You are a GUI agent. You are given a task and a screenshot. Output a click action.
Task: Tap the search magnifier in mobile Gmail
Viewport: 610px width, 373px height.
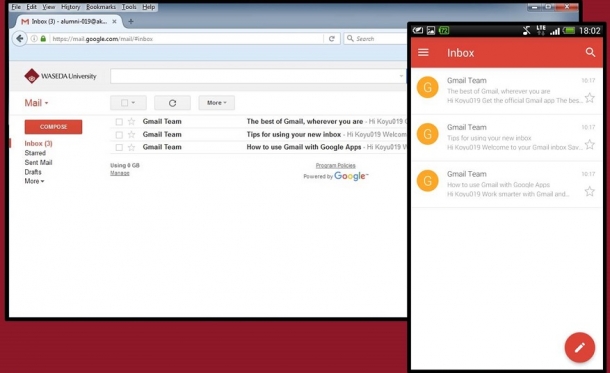(590, 53)
